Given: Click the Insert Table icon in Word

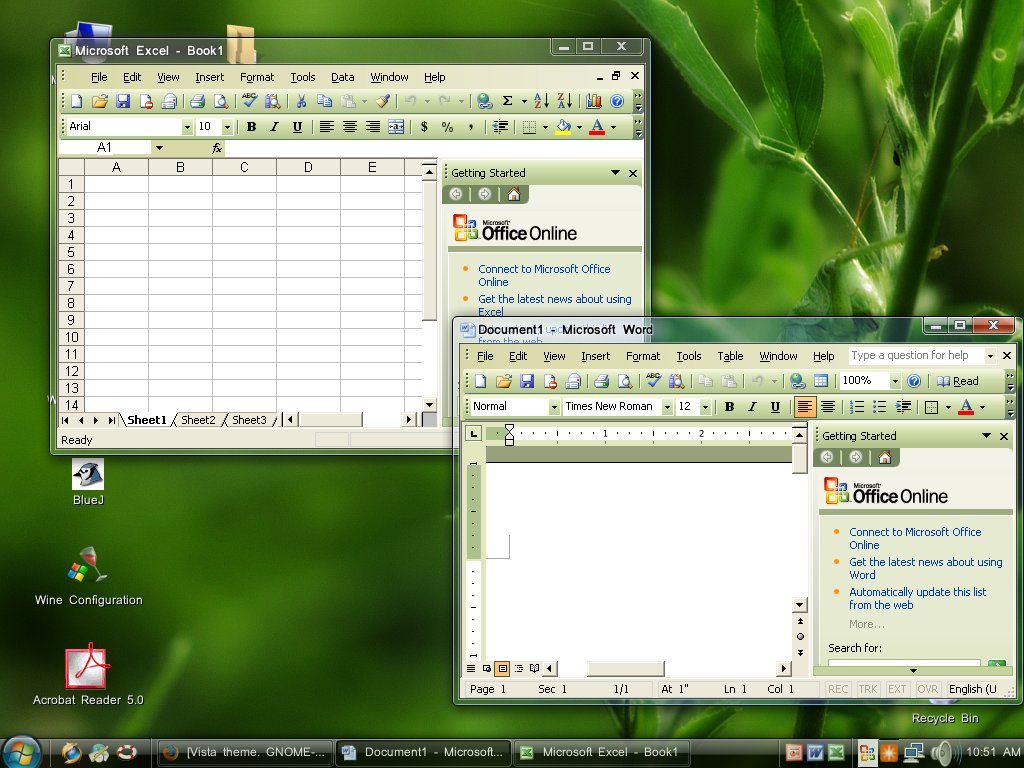Looking at the screenshot, I should tap(821, 381).
